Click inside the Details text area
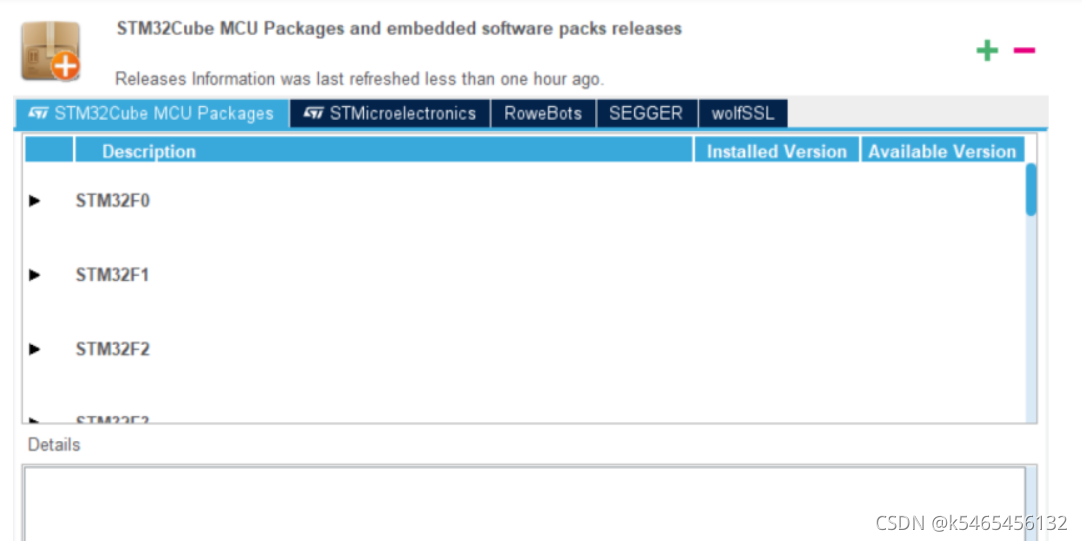Viewport: 1082px width, 541px height. click(x=524, y=504)
